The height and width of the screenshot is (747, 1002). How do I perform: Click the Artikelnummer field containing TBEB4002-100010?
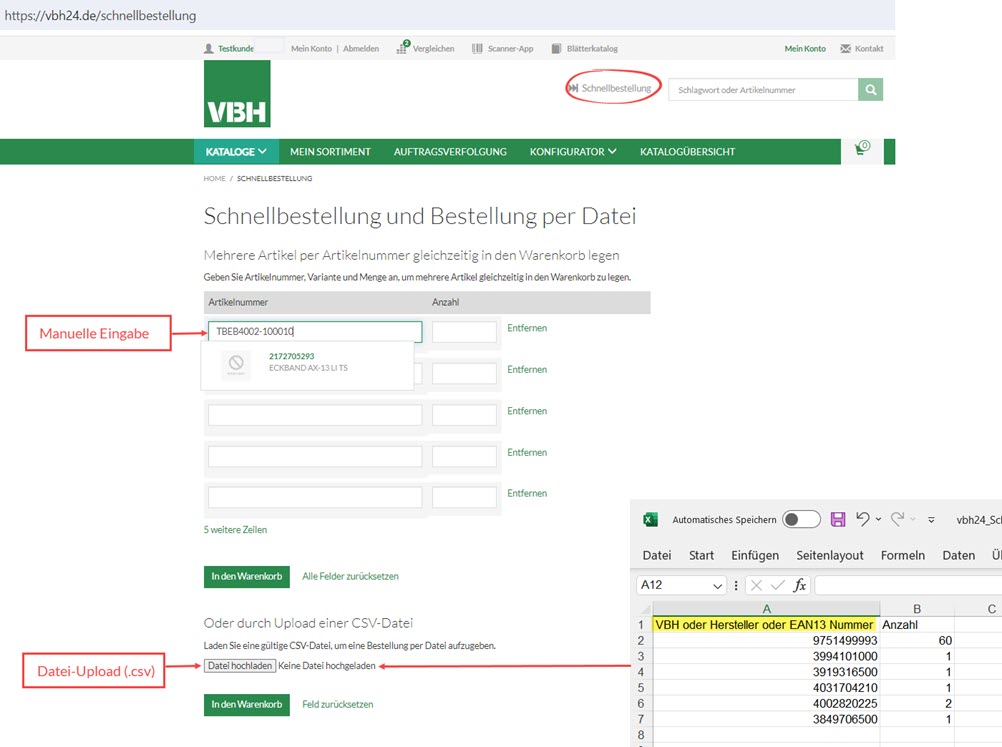pos(315,331)
